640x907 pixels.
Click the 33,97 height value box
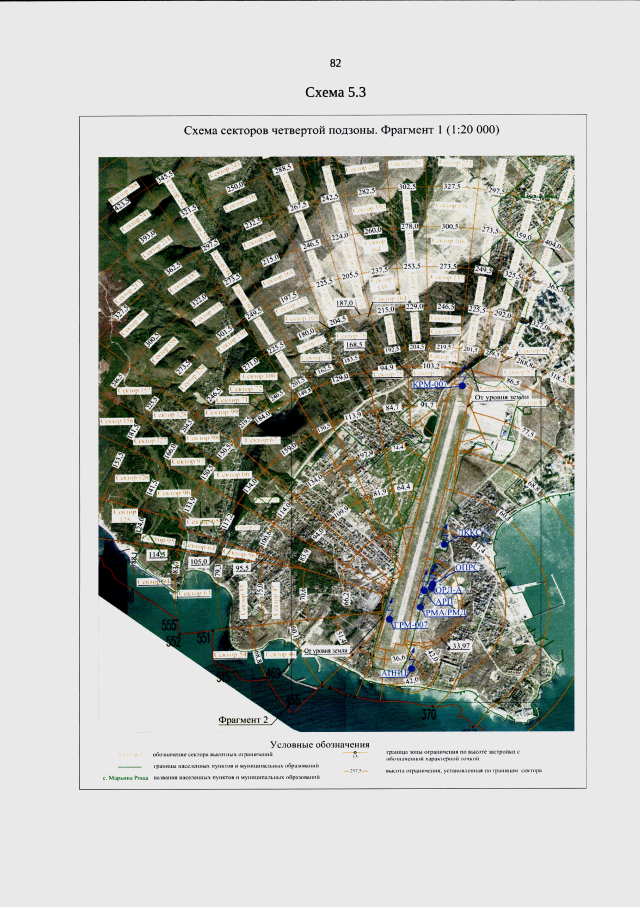[461, 645]
